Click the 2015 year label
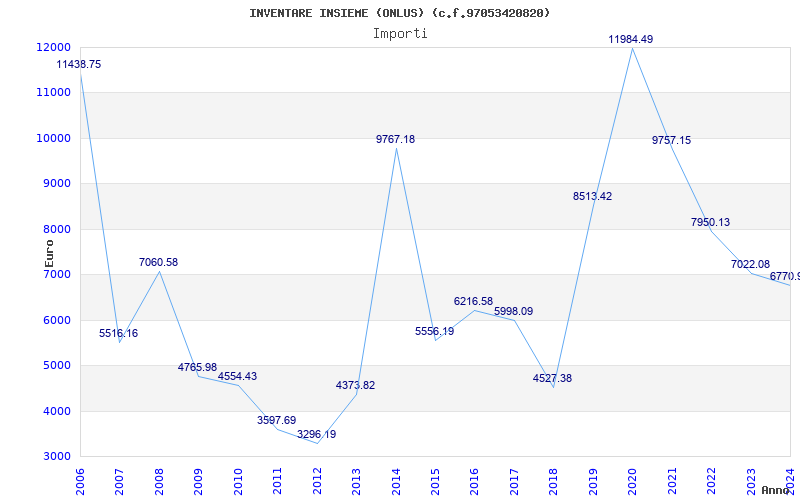Screen dimensions: 800x500 (436, 481)
